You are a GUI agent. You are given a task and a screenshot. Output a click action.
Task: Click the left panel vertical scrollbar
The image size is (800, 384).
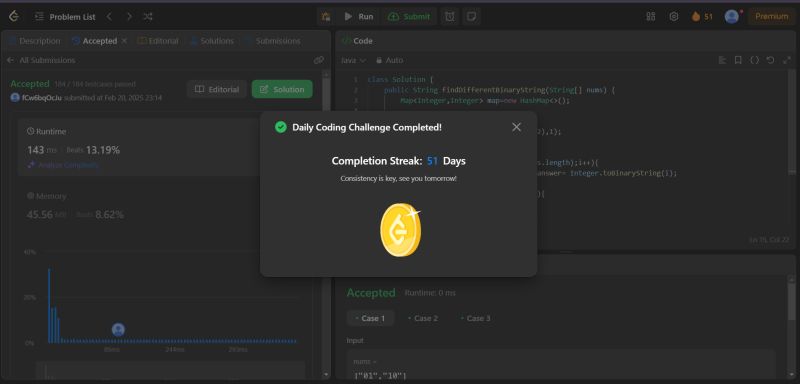click(327, 224)
